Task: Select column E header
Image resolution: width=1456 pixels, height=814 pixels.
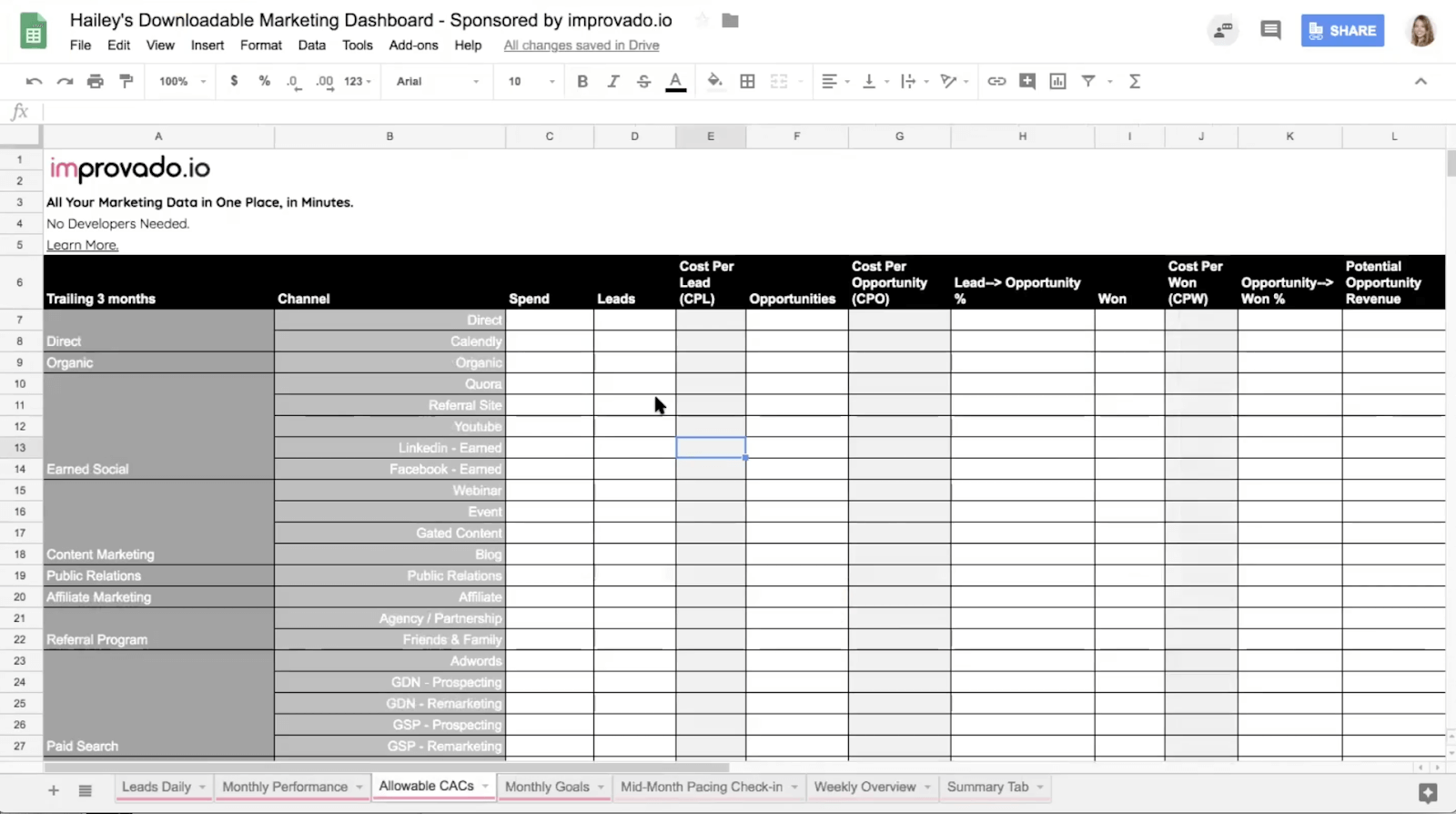Action: 711,137
